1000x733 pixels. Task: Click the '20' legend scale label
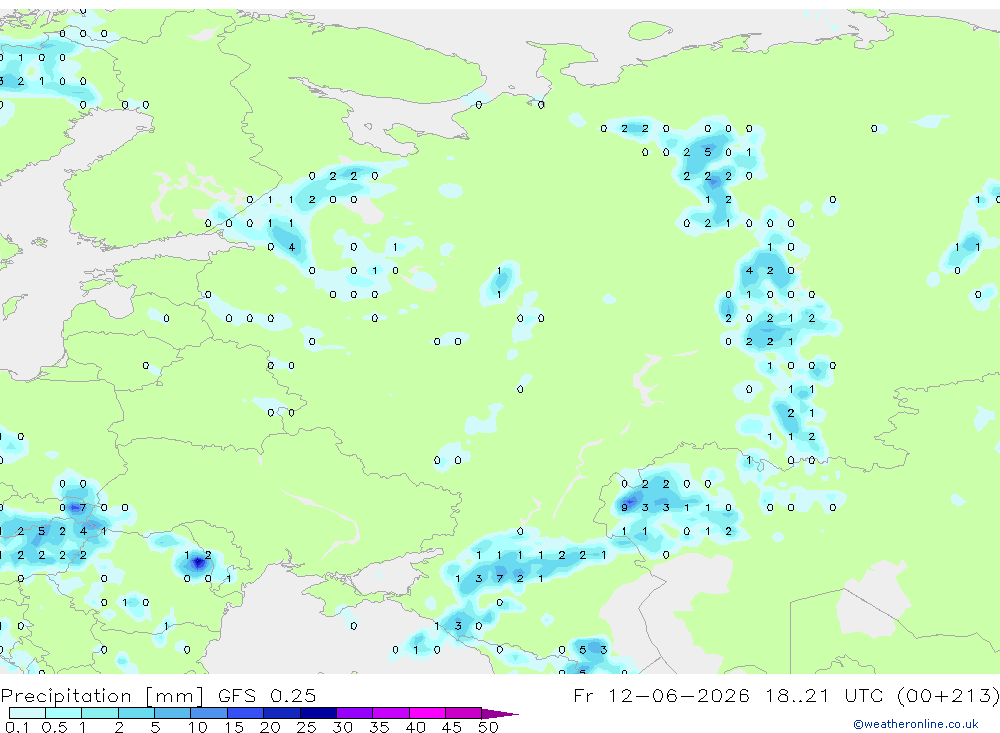pyautogui.click(x=270, y=727)
